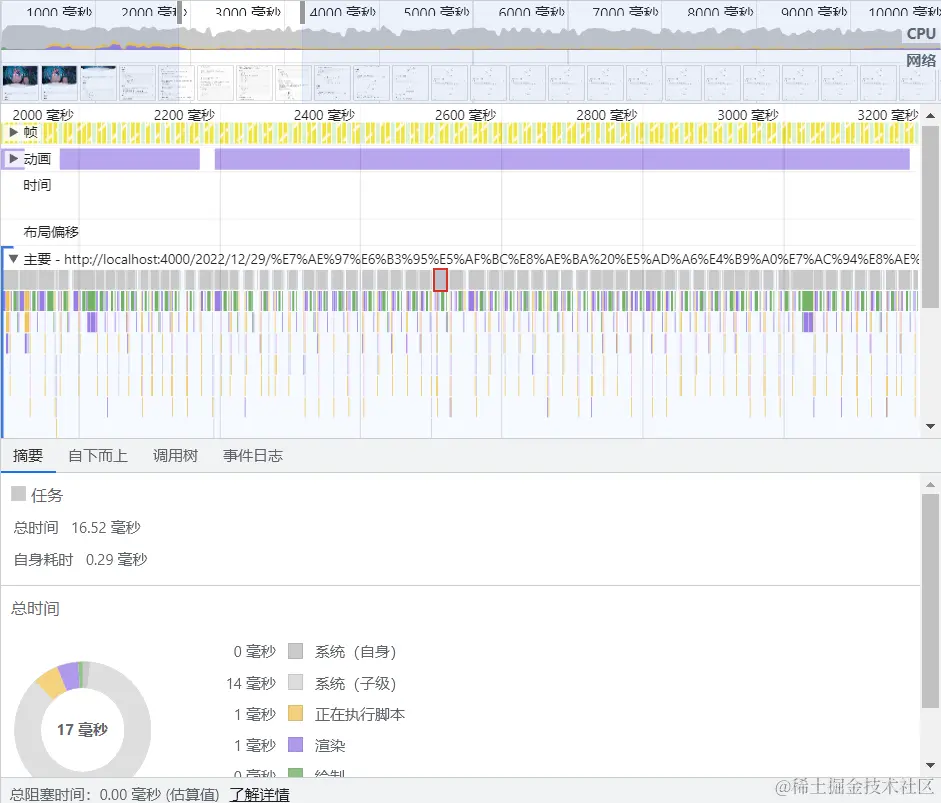
Task: Click the 系统（自身） gray swatch
Action: coord(295,651)
